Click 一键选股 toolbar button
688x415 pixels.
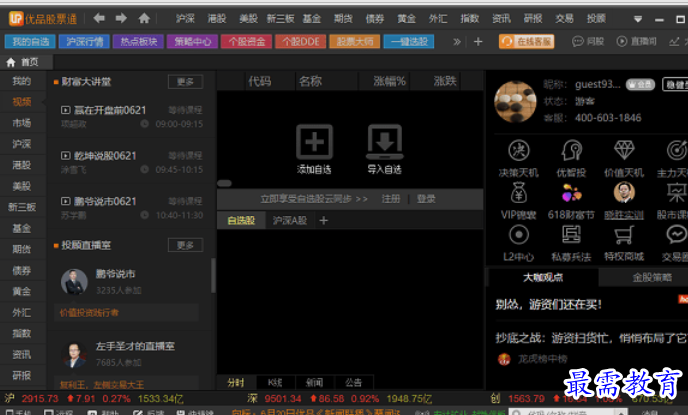point(409,42)
